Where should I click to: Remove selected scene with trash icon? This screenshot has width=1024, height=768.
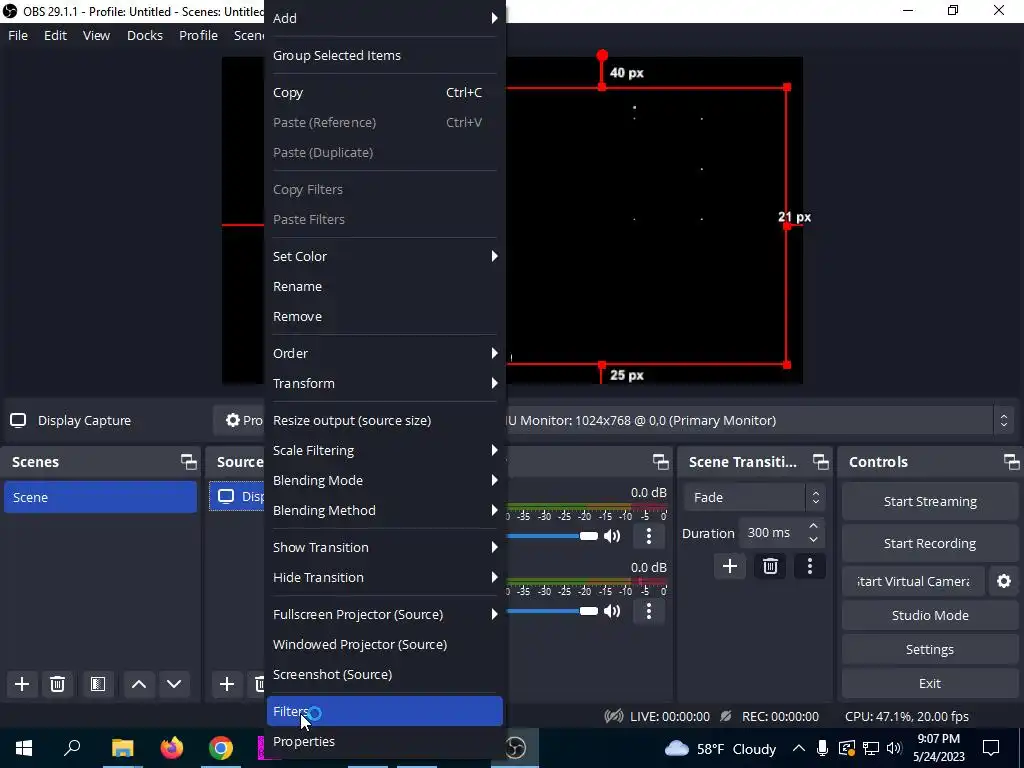[57, 684]
